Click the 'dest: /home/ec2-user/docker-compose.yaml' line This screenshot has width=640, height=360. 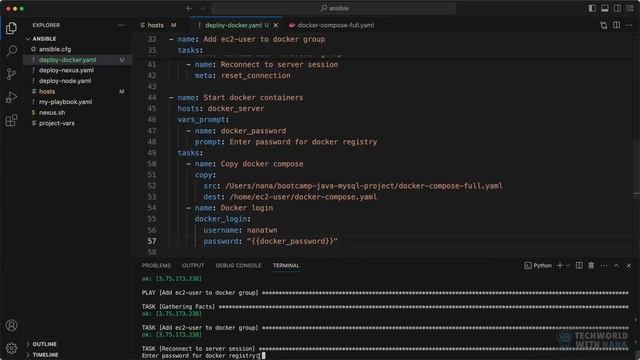[290, 197]
